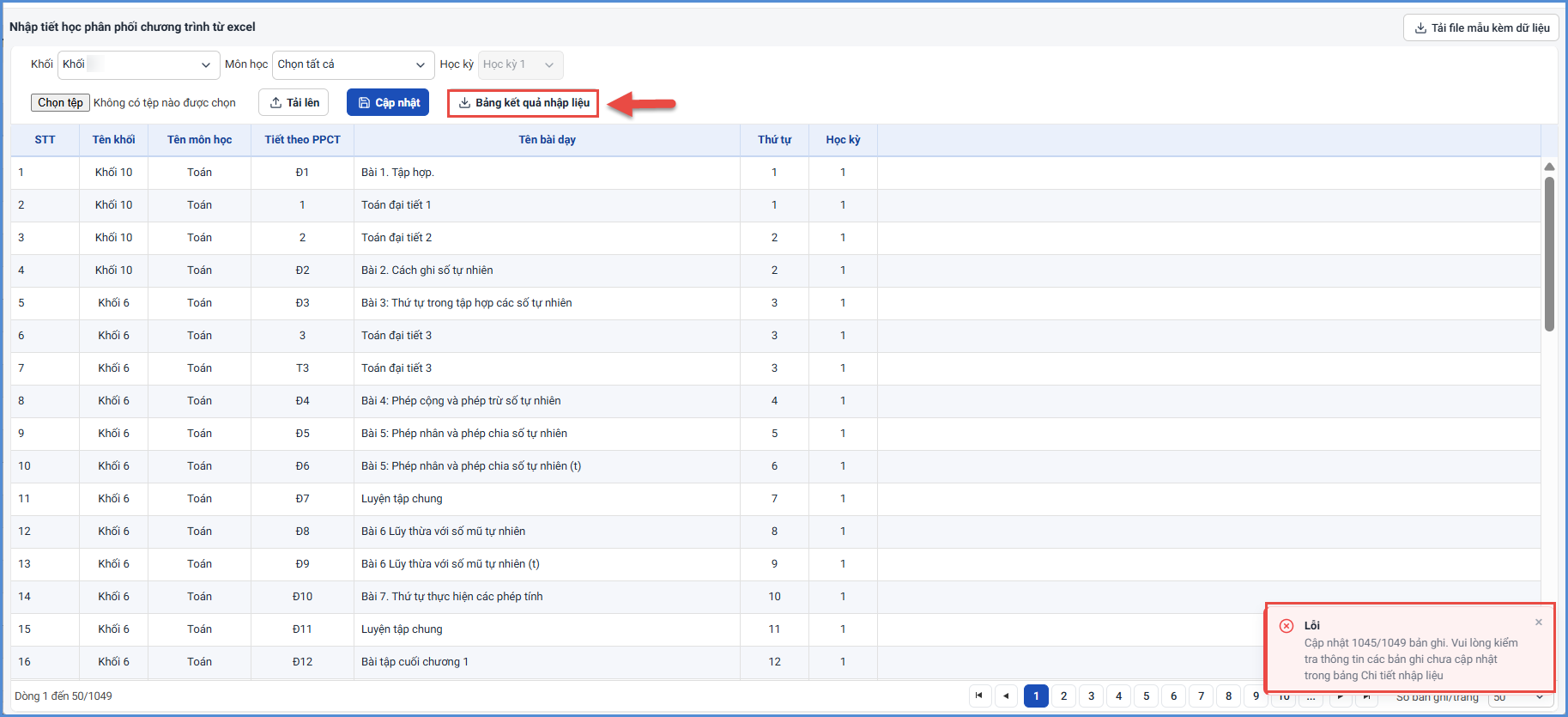This screenshot has width=1568, height=717.
Task: Go to the first page of results
Action: 979,696
